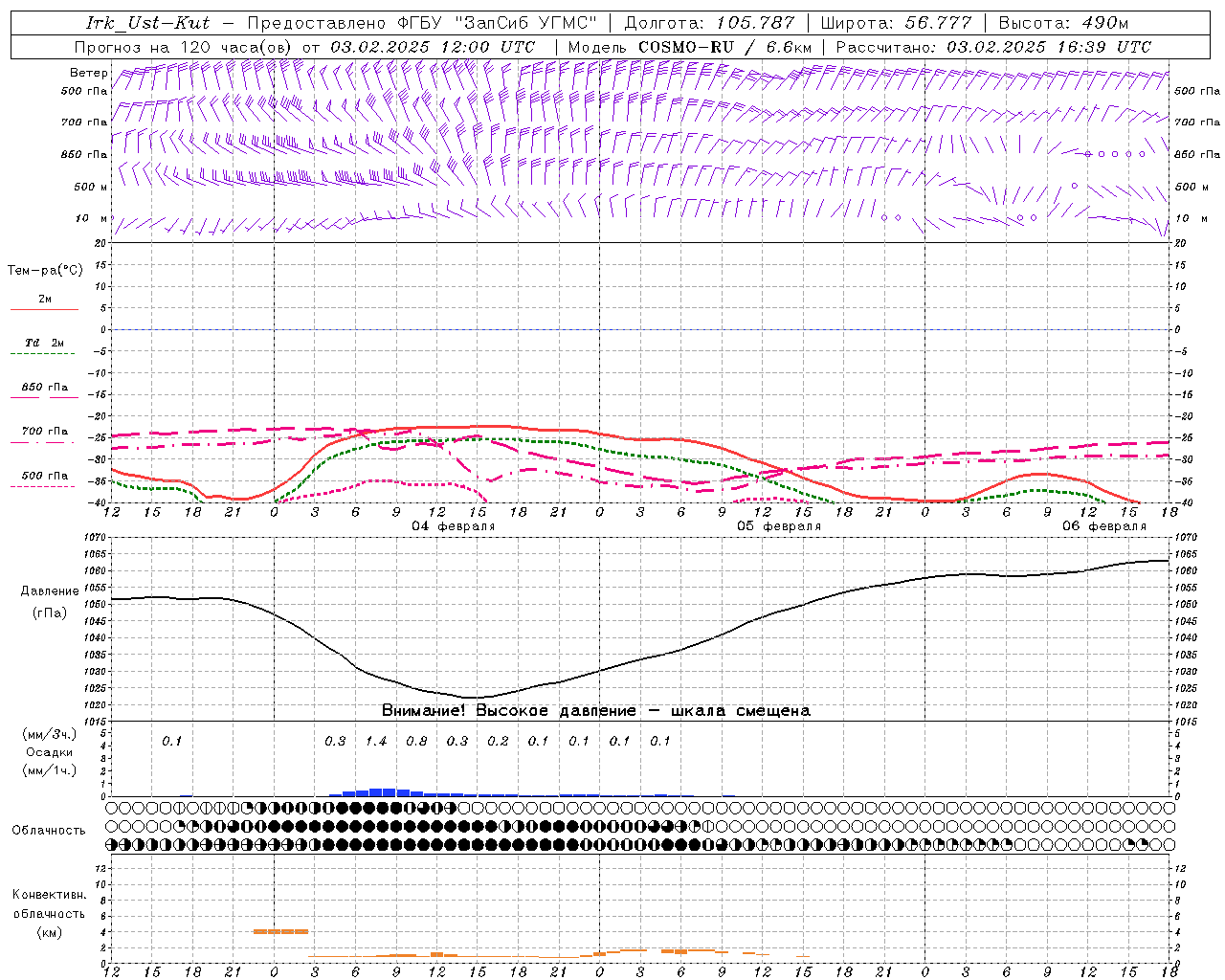Click the solid red 2м legend line
Image resolution: width=1225 pixels, height=980 pixels.
point(44,309)
